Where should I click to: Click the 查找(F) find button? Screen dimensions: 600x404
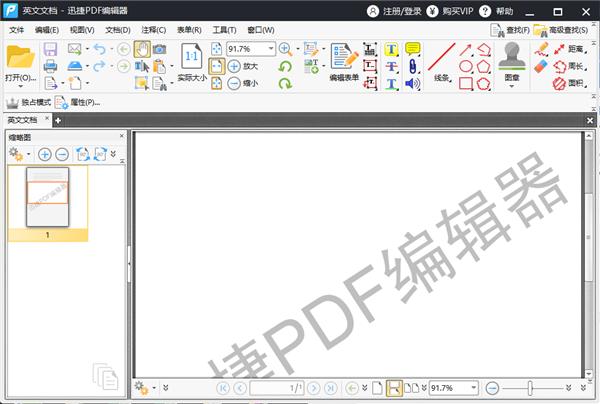point(510,30)
